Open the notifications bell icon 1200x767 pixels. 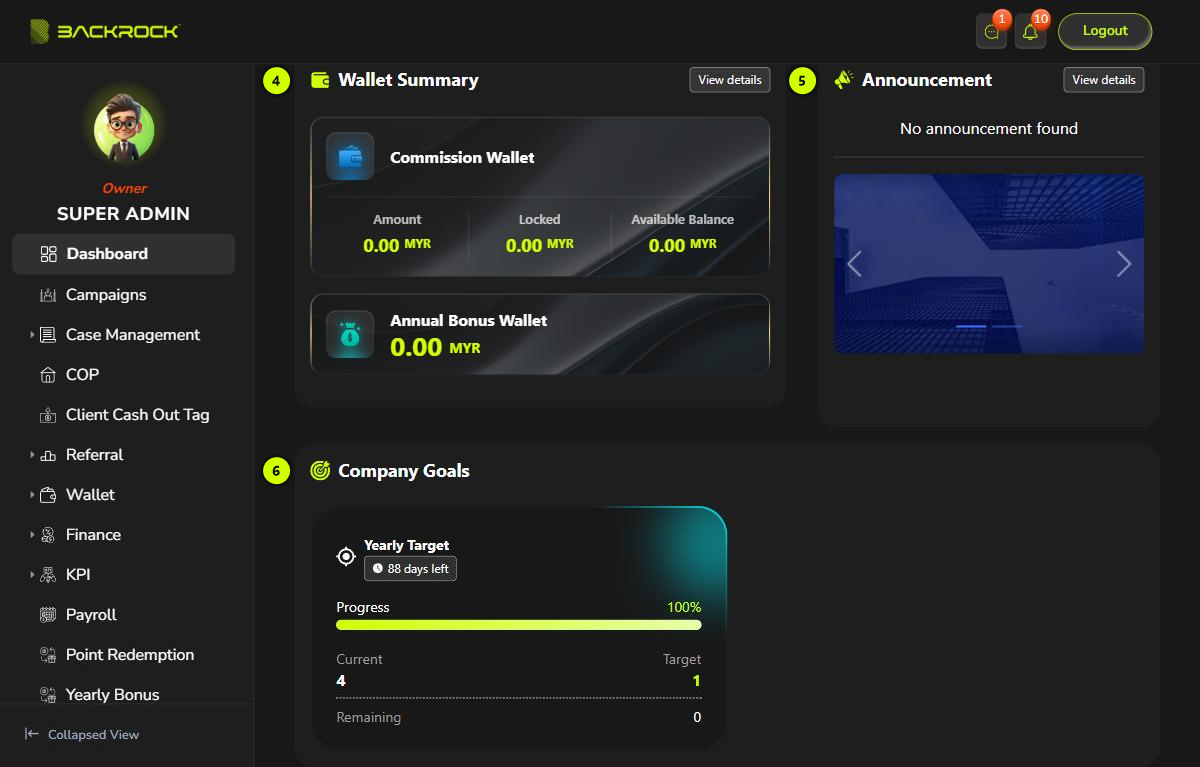1031,32
